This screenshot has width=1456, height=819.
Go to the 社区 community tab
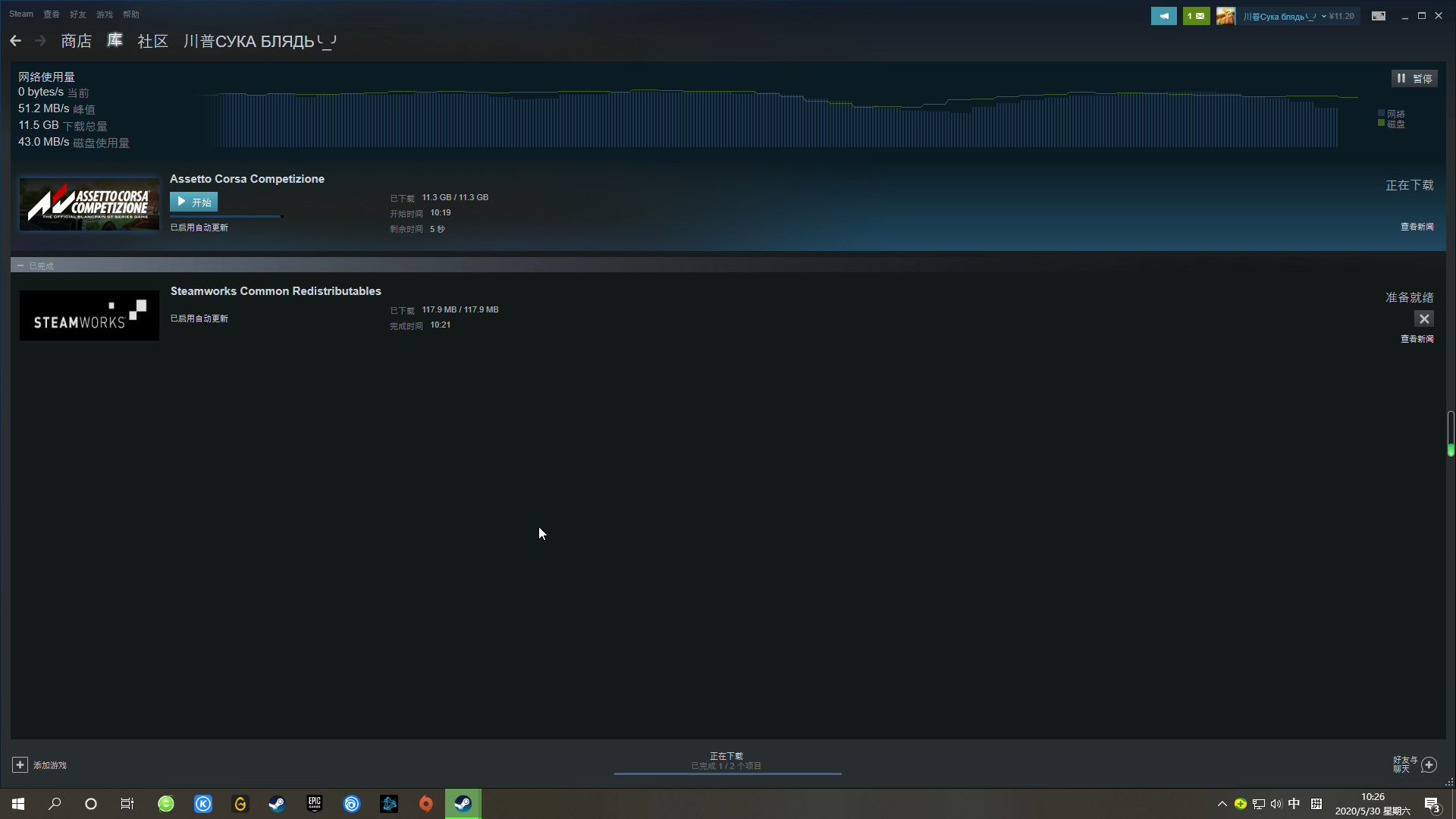pyautogui.click(x=152, y=41)
